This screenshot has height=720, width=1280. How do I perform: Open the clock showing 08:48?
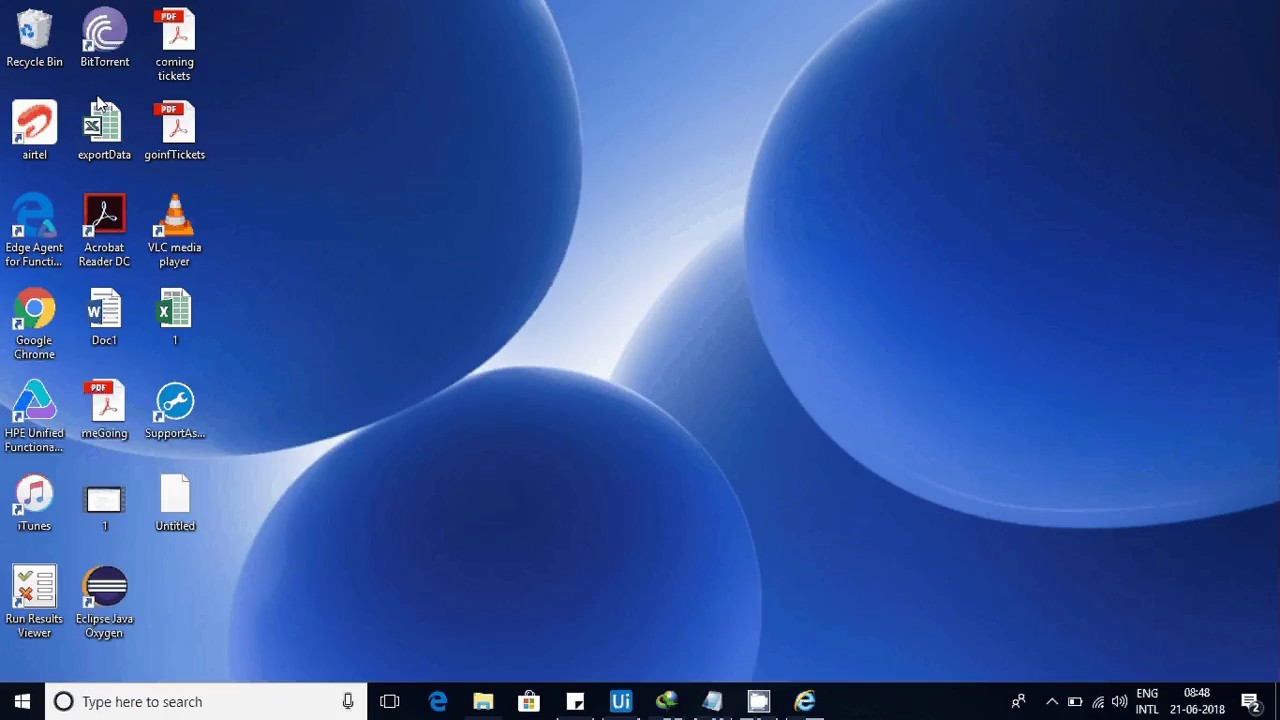point(1197,701)
